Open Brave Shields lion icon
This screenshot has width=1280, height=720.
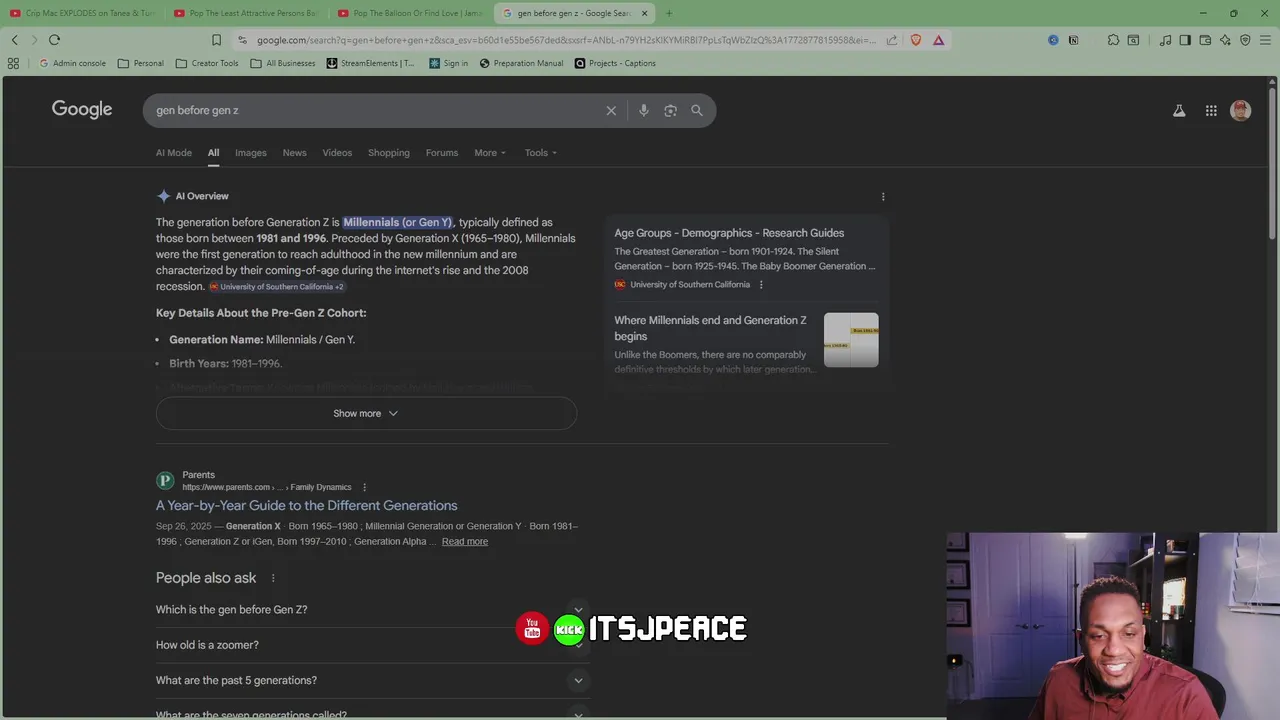pos(915,40)
